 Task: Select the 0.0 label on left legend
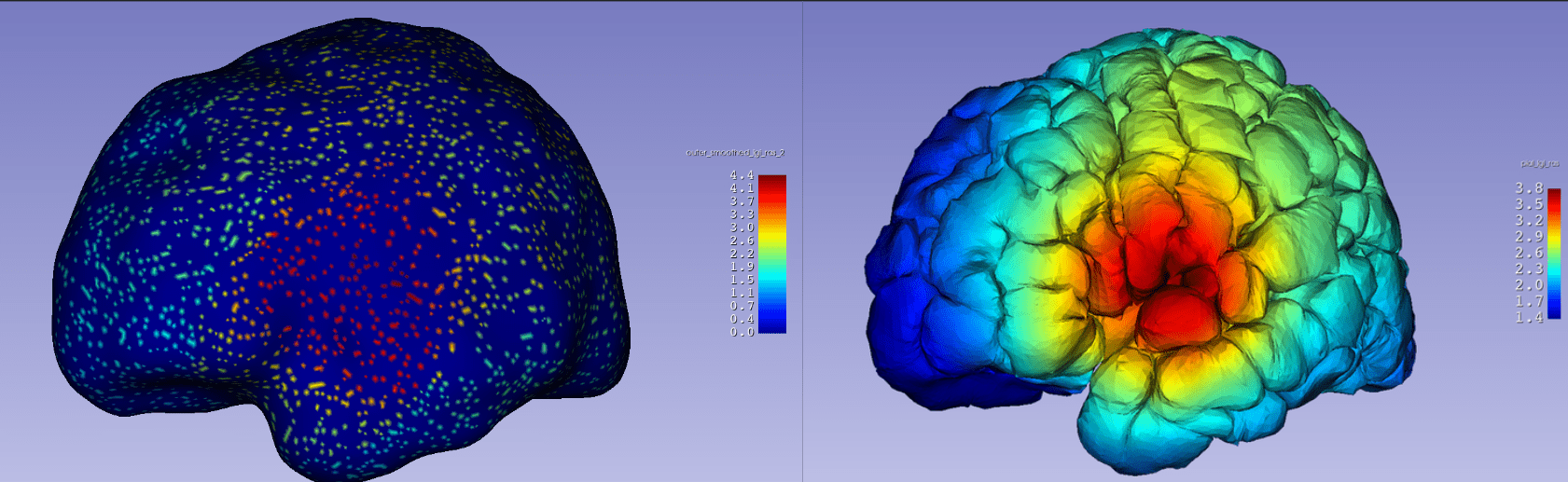(742, 332)
